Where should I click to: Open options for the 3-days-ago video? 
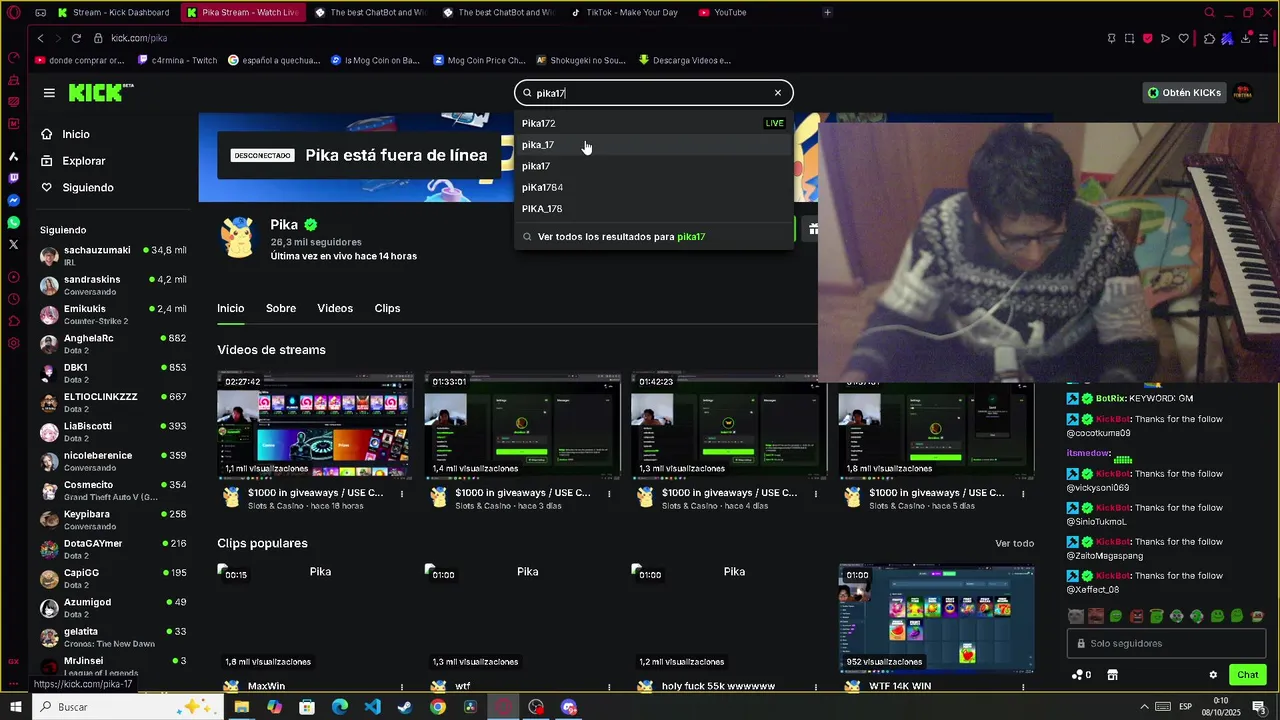(x=609, y=494)
